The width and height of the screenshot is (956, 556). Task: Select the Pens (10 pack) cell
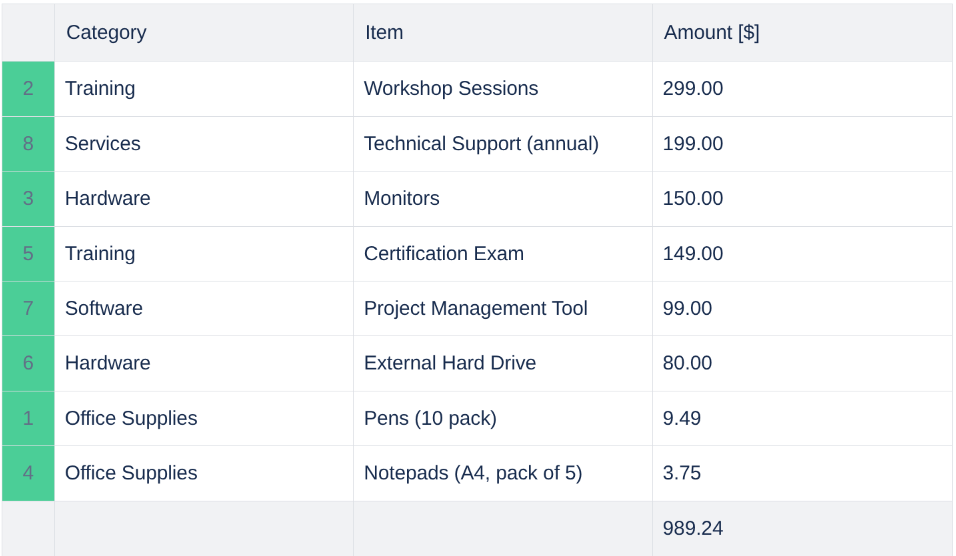(430, 418)
